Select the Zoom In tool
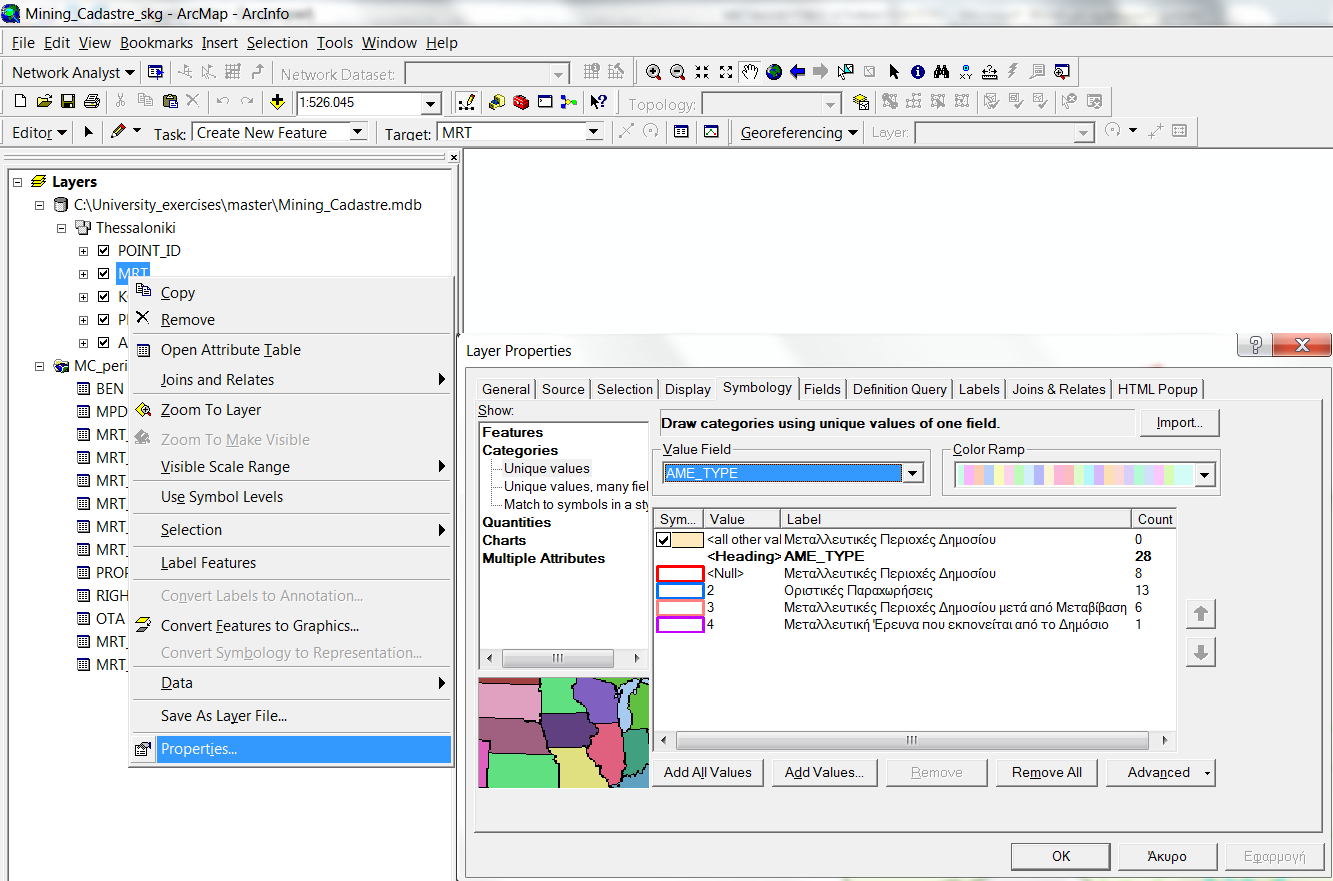 pyautogui.click(x=653, y=72)
